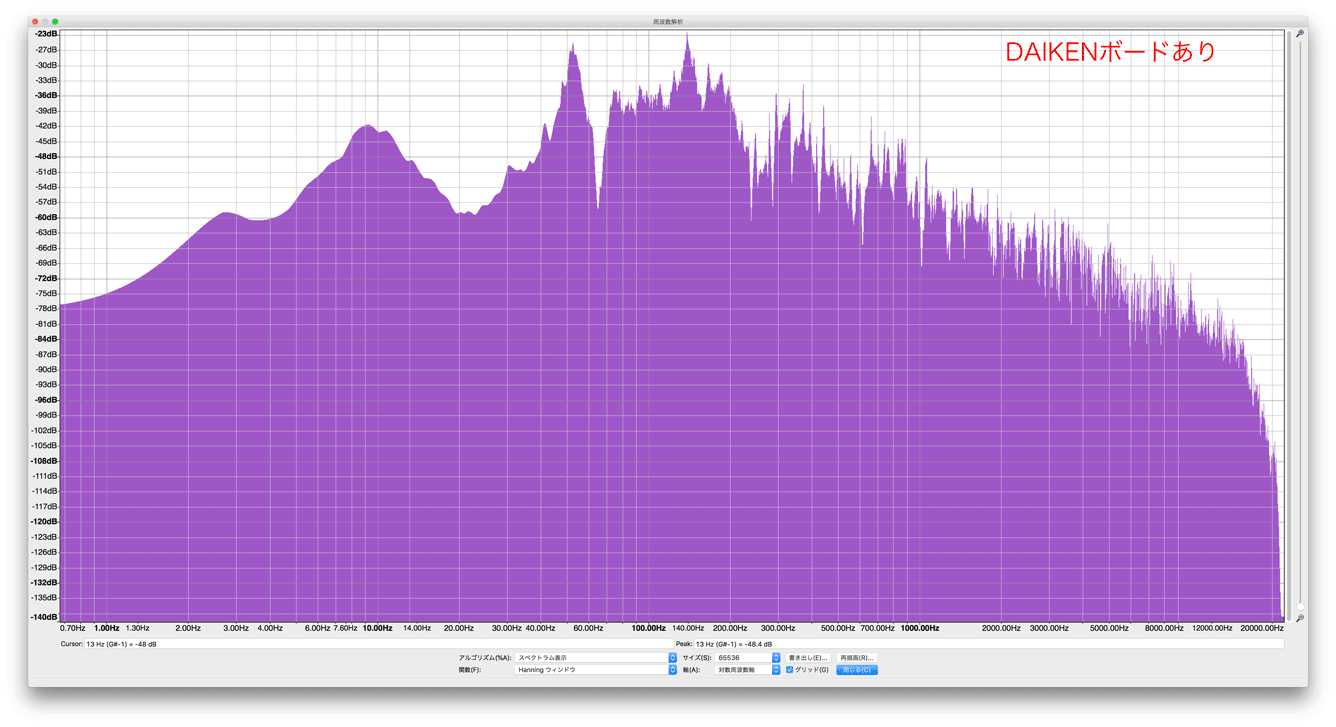Click the -140dB level axis label
The height and width of the screenshot is (727, 1336).
[x=45, y=617]
